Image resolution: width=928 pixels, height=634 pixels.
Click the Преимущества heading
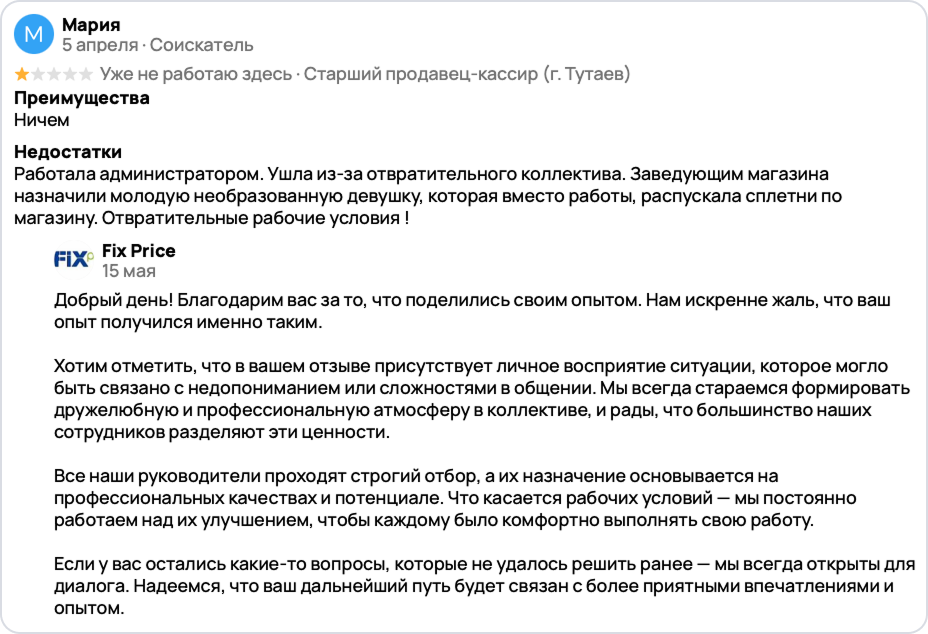coord(82,98)
